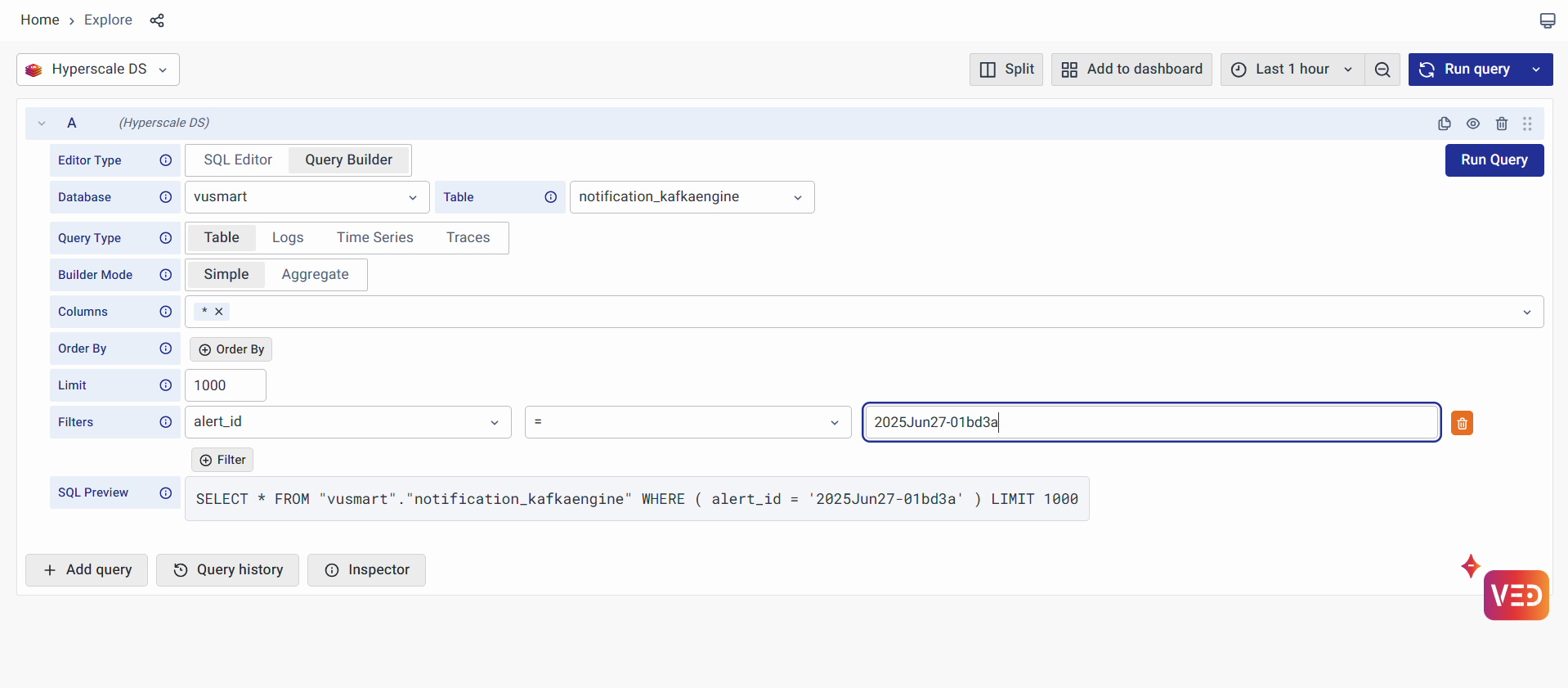Select the Time Series query type
This screenshot has height=688, width=1568.
pos(374,238)
